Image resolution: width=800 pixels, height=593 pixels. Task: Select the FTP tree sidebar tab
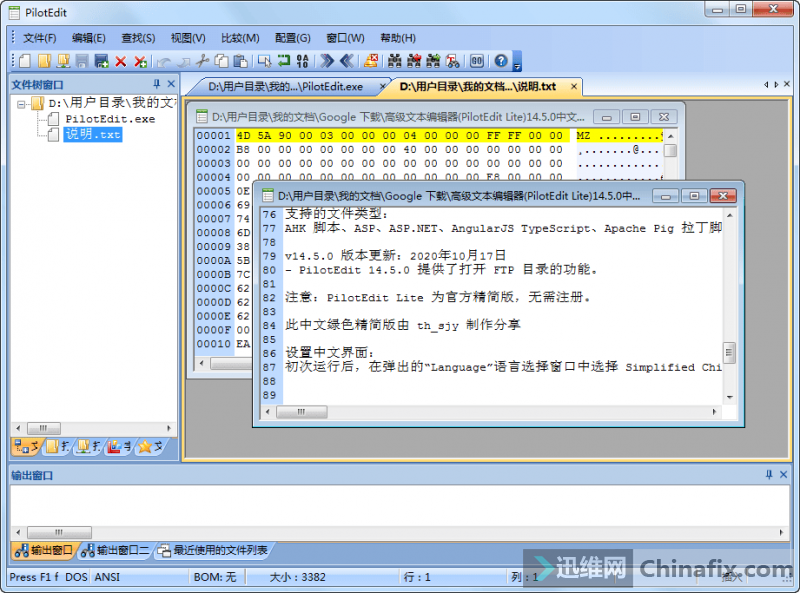88,447
